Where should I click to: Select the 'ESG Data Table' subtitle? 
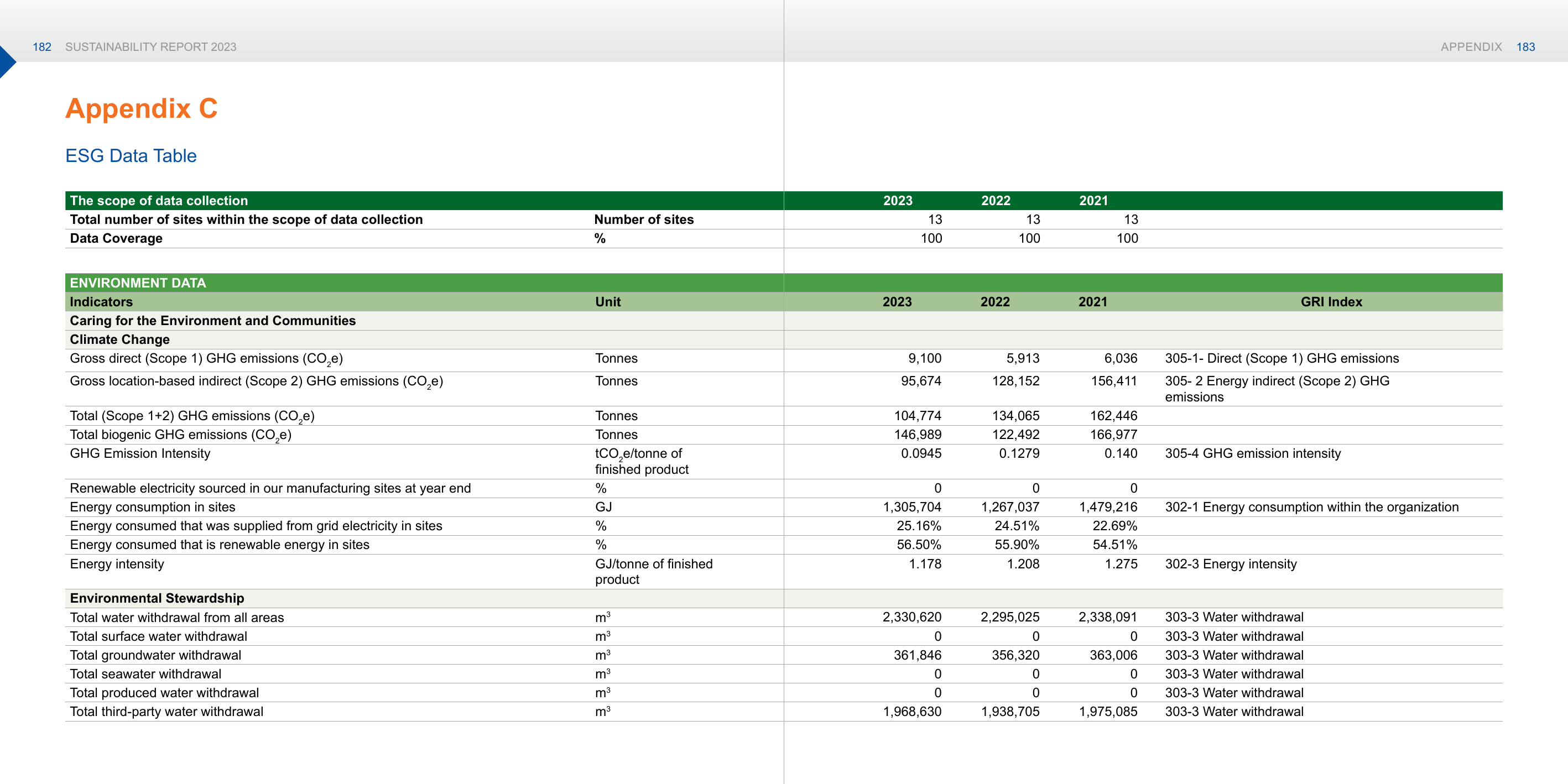131,156
